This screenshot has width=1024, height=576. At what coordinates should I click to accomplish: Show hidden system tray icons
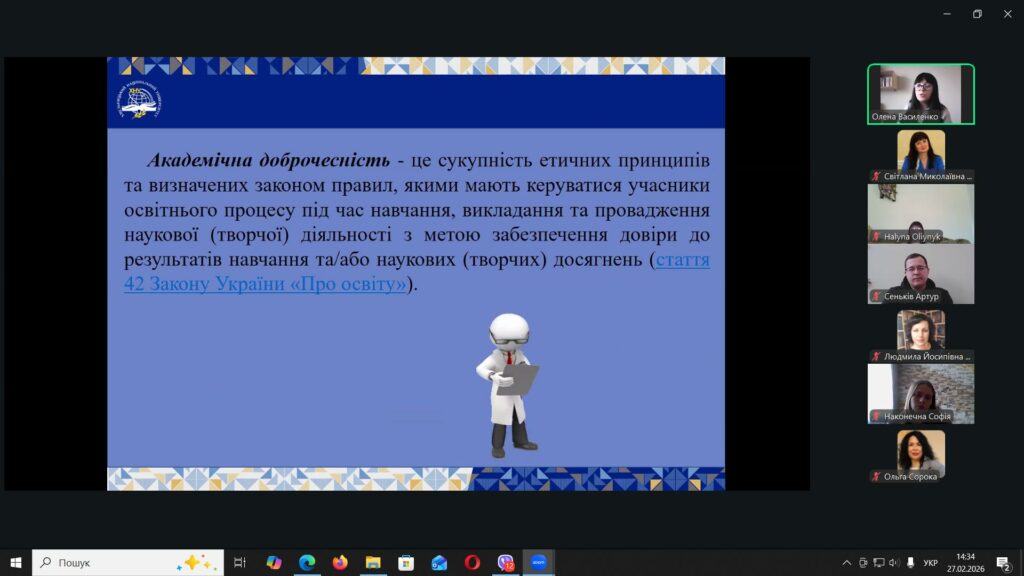click(847, 562)
